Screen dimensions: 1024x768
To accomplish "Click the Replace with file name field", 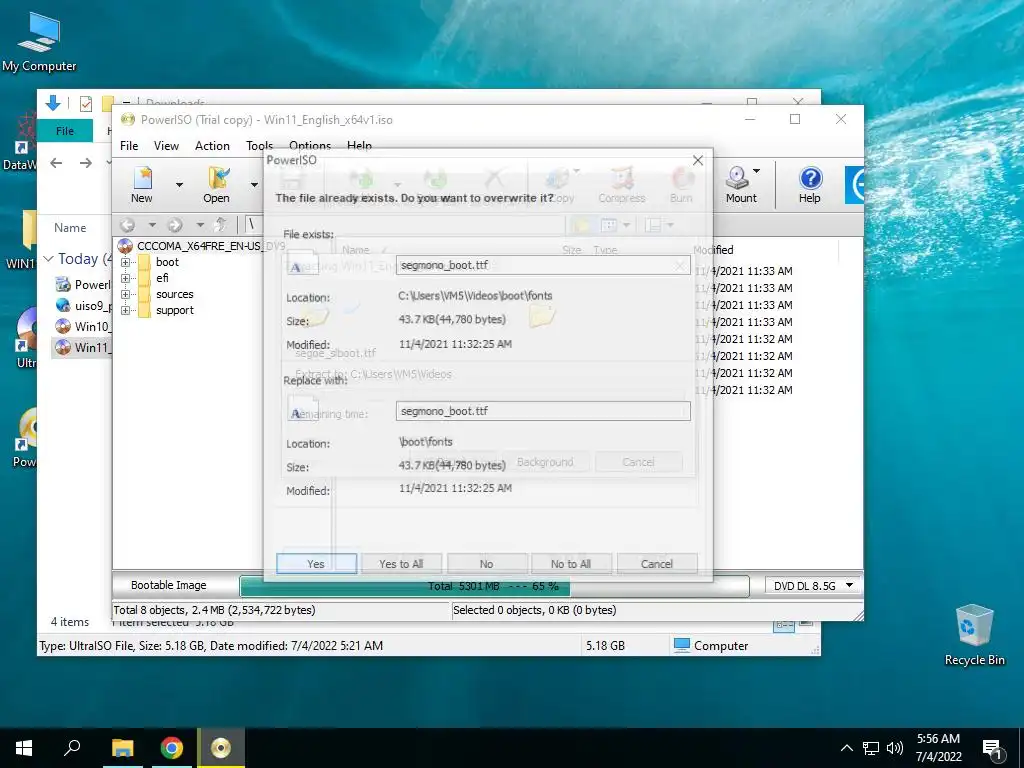I will pyautogui.click(x=543, y=411).
